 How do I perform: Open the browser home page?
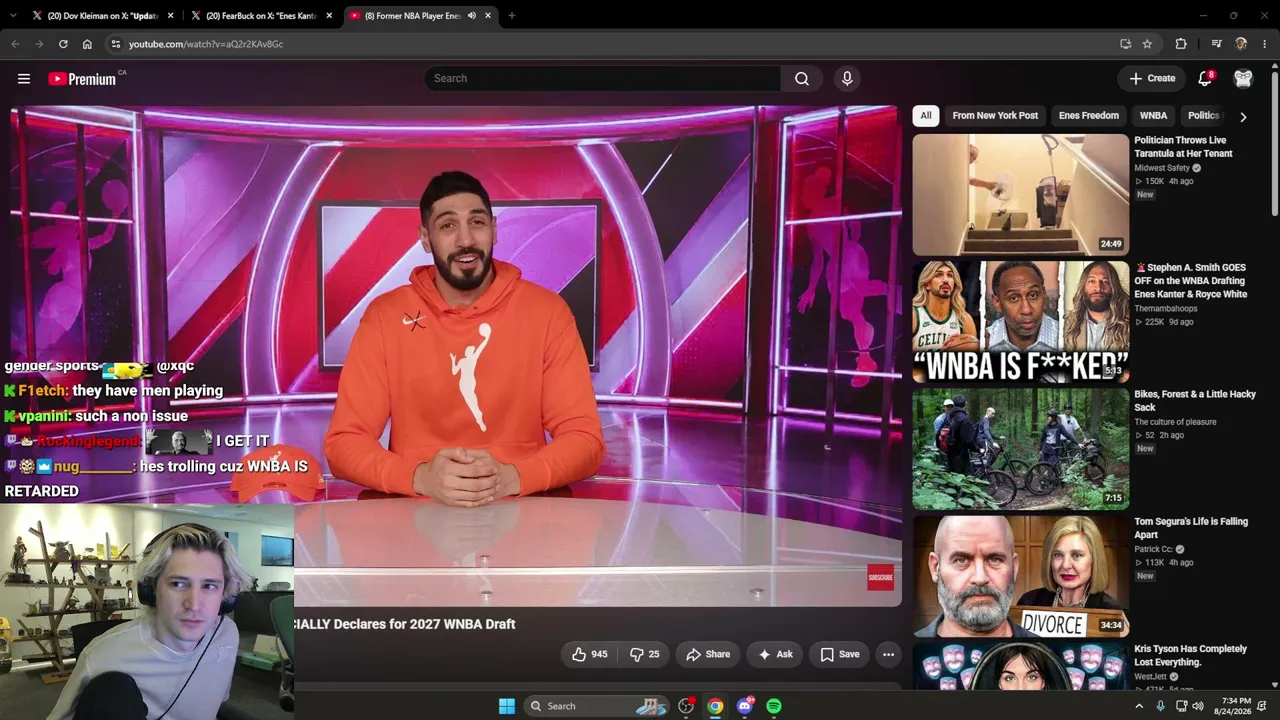coord(87,44)
